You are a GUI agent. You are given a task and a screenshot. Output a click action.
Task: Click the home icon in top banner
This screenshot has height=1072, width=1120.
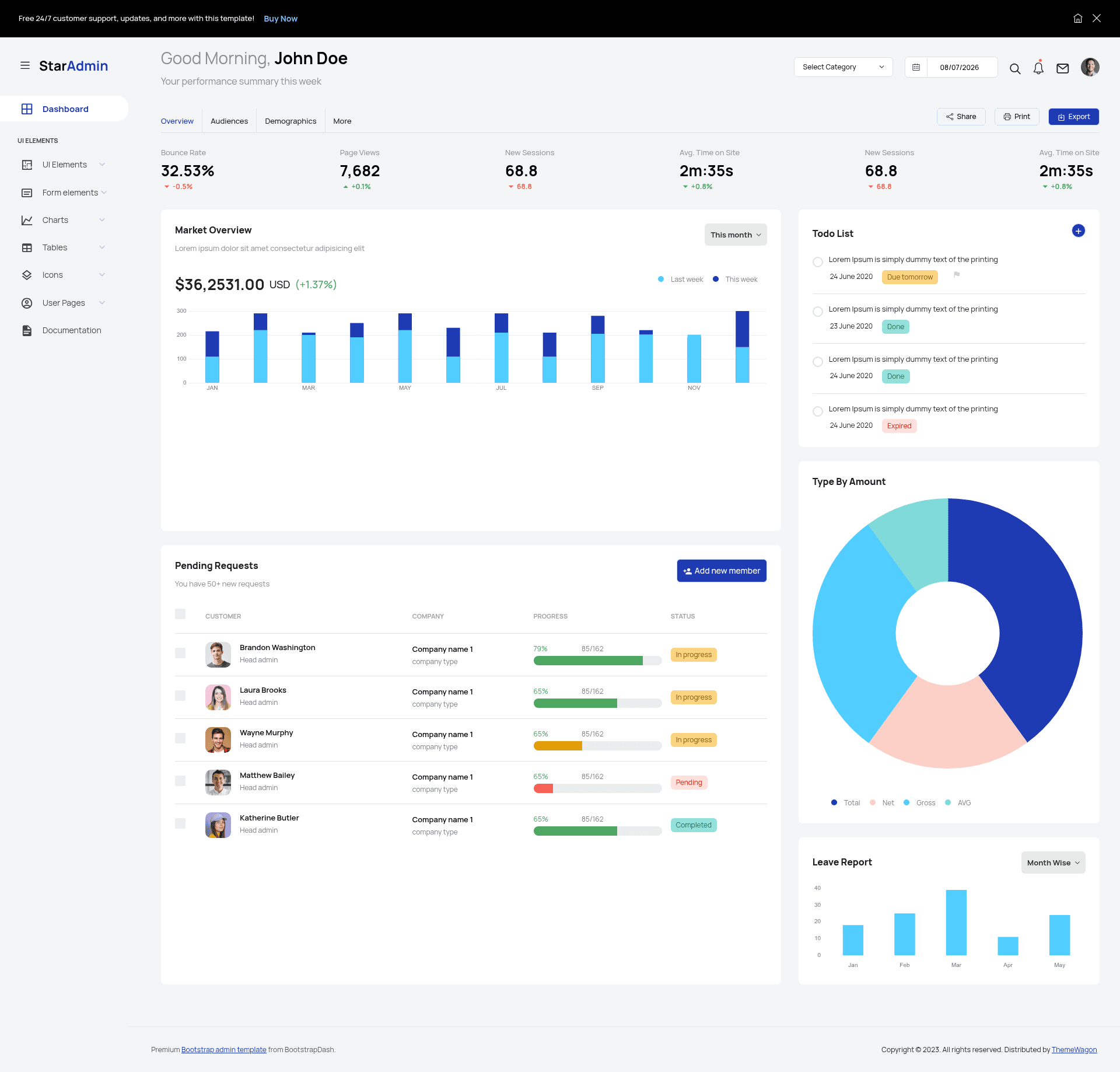pos(1078,18)
